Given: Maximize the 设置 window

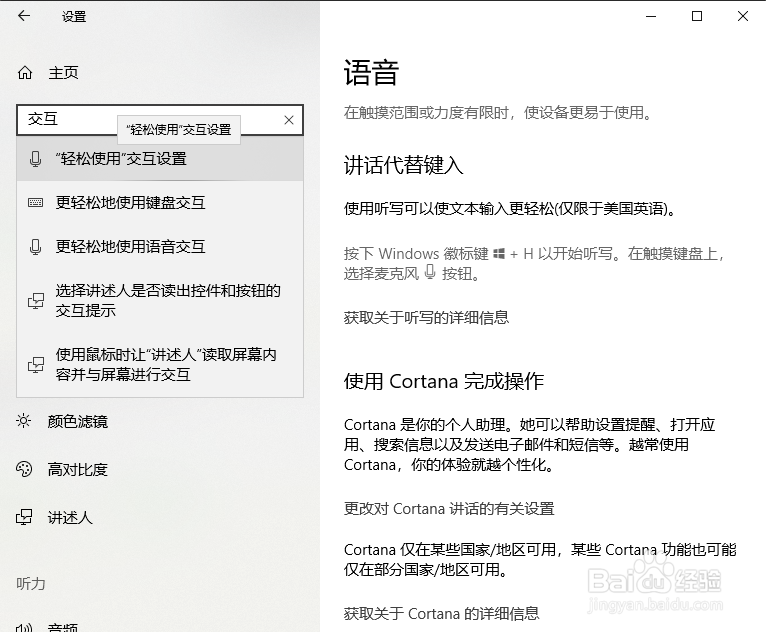Looking at the screenshot, I should pos(697,16).
